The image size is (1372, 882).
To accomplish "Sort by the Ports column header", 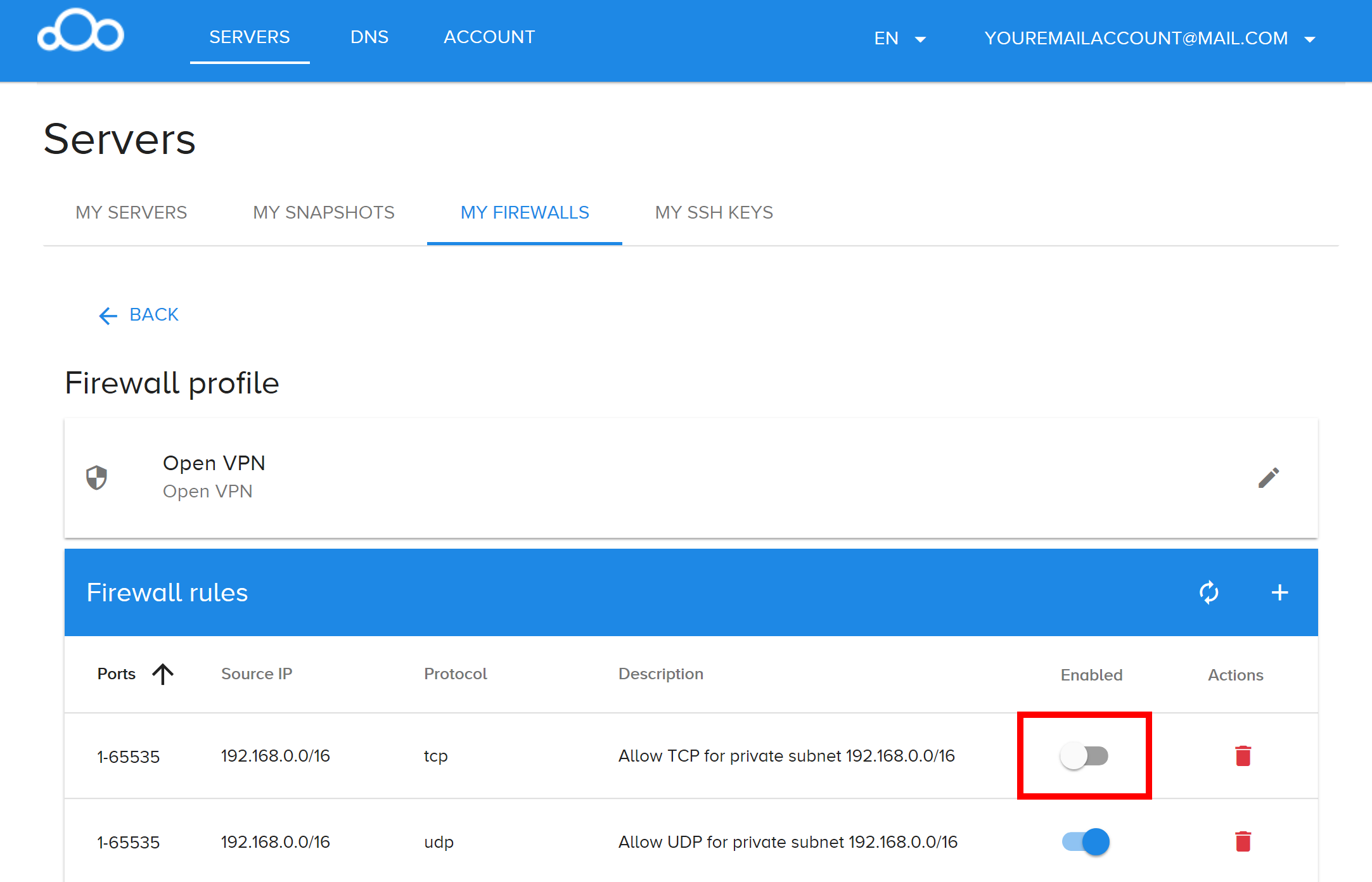I will [117, 674].
